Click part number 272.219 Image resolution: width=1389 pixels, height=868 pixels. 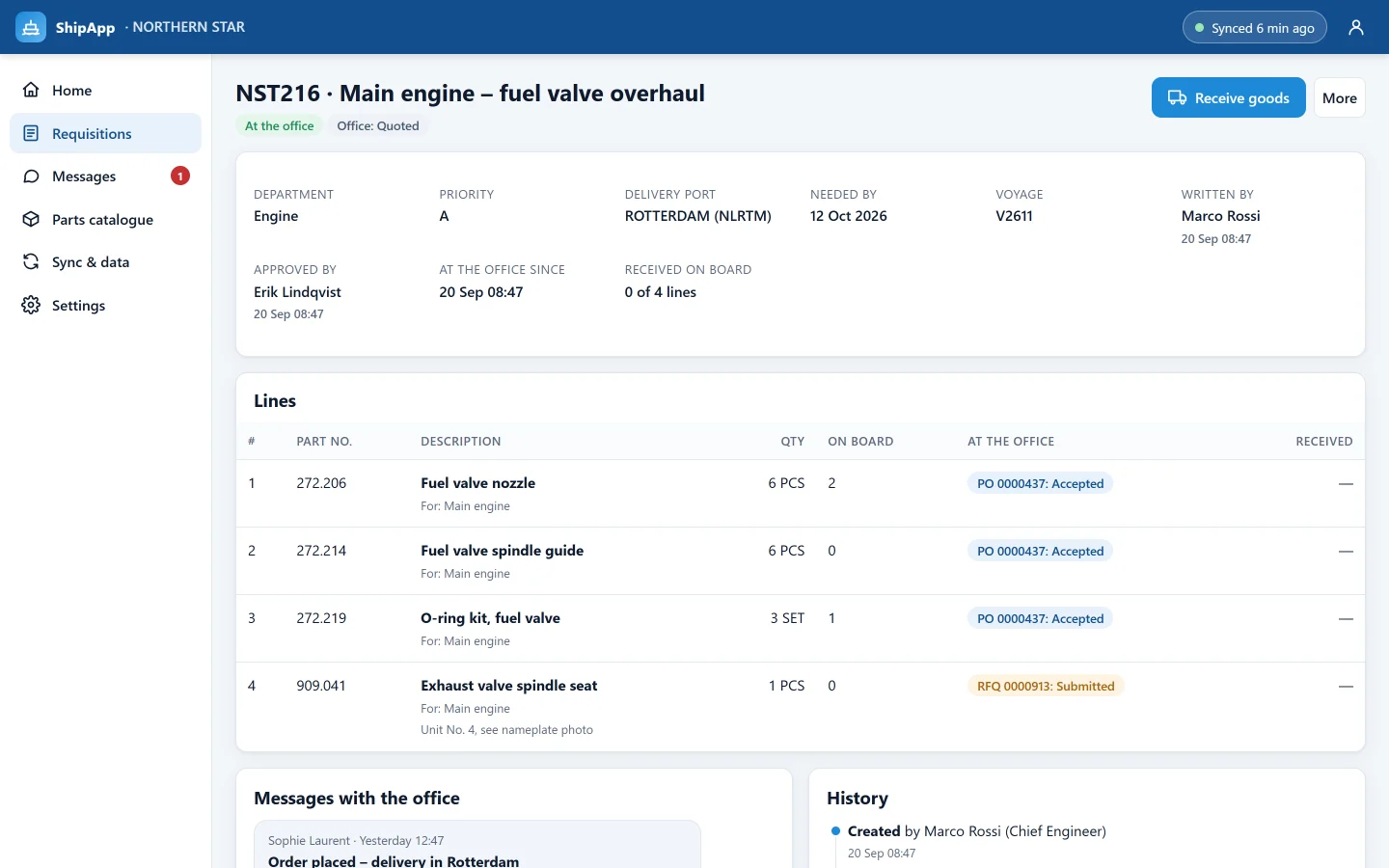pyautogui.click(x=321, y=618)
